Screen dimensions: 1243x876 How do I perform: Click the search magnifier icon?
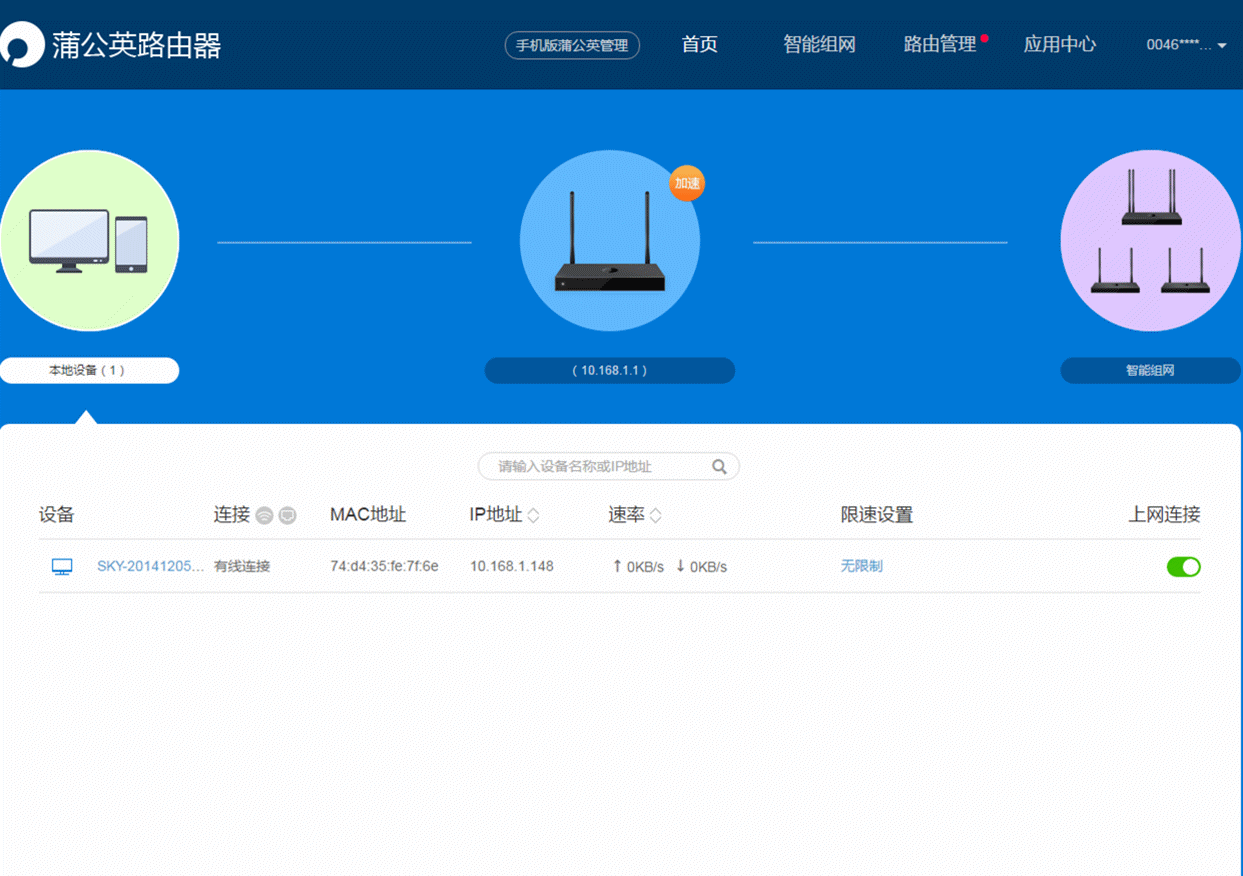tap(719, 466)
